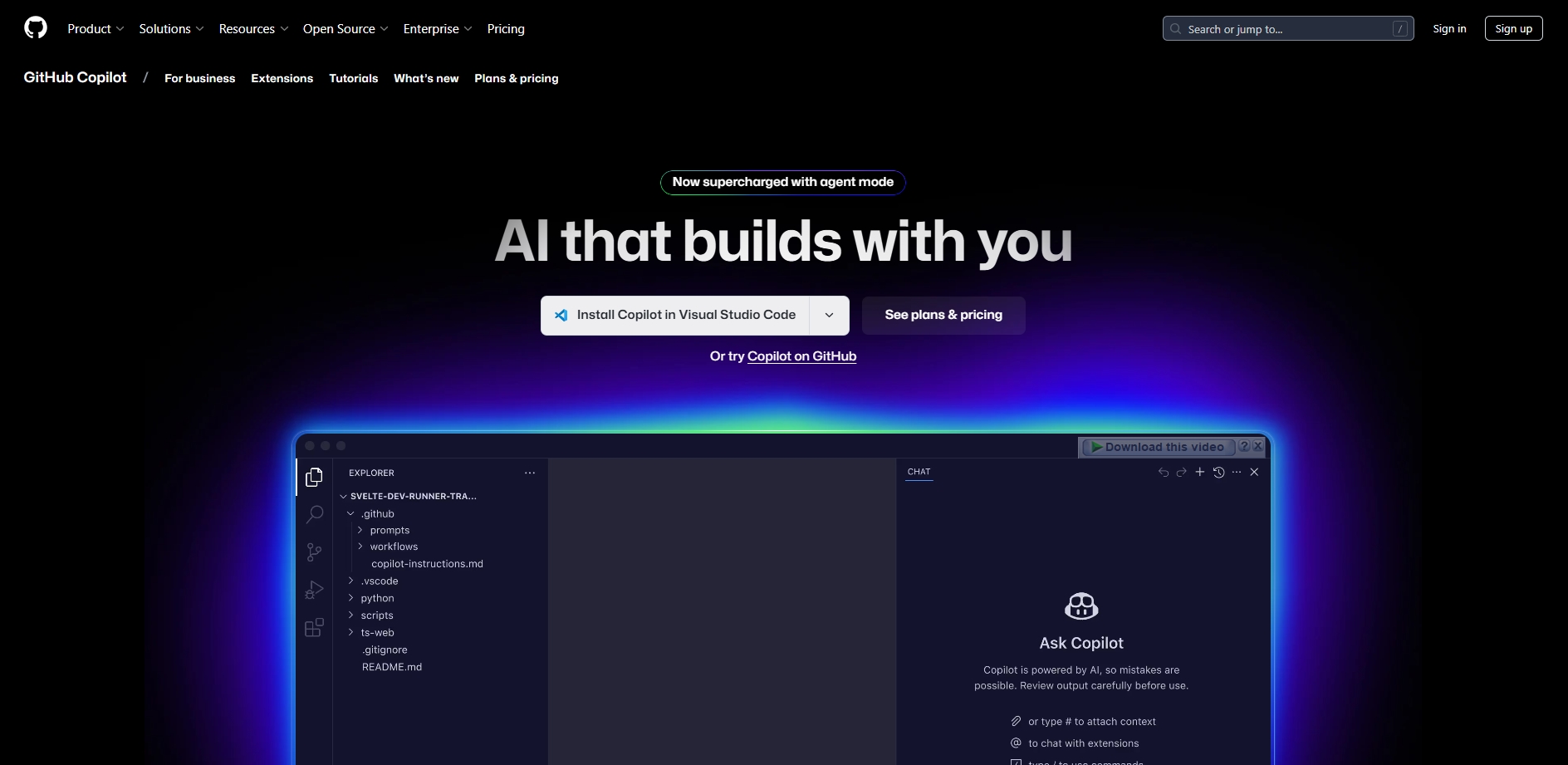Click Sign in
This screenshot has width=1568, height=765.
pos(1449,28)
